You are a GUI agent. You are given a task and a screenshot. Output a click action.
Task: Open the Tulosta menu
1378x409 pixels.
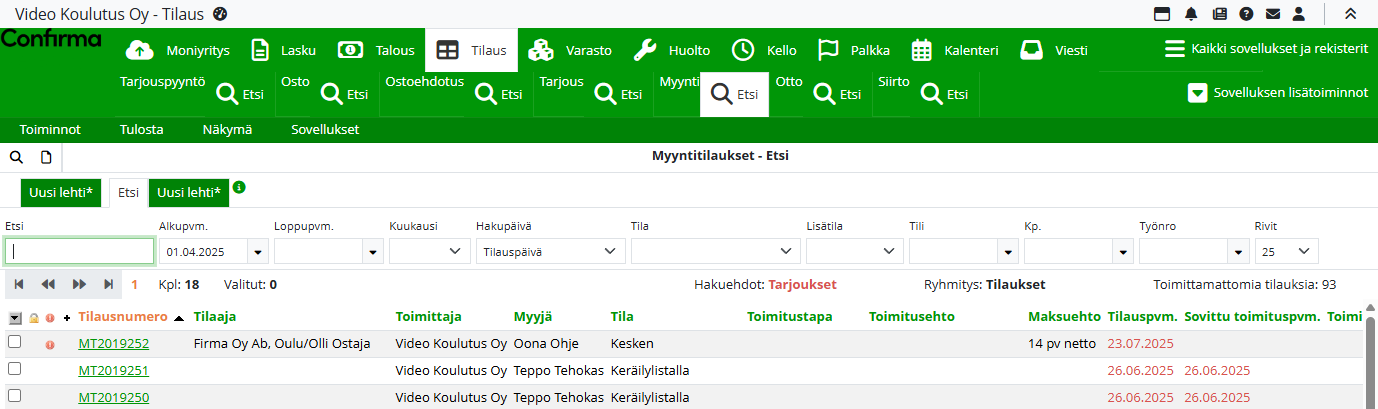click(x=141, y=129)
